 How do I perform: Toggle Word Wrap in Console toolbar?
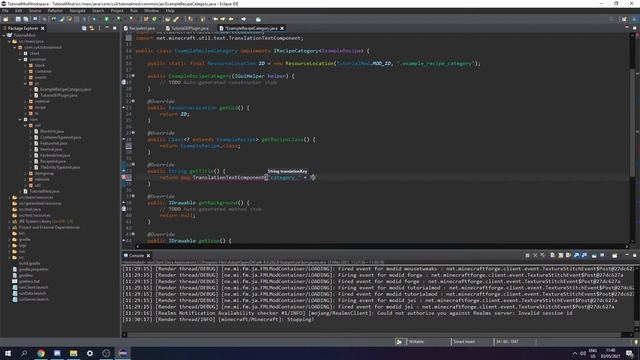(568, 256)
